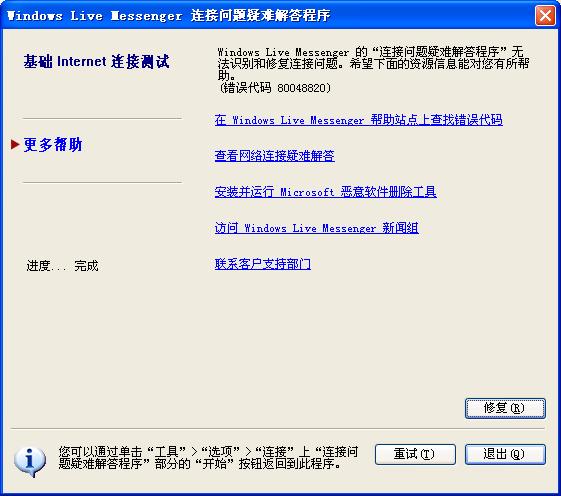Click the separator line below 更多帮助
The height and width of the screenshot is (496, 561).
102,182
